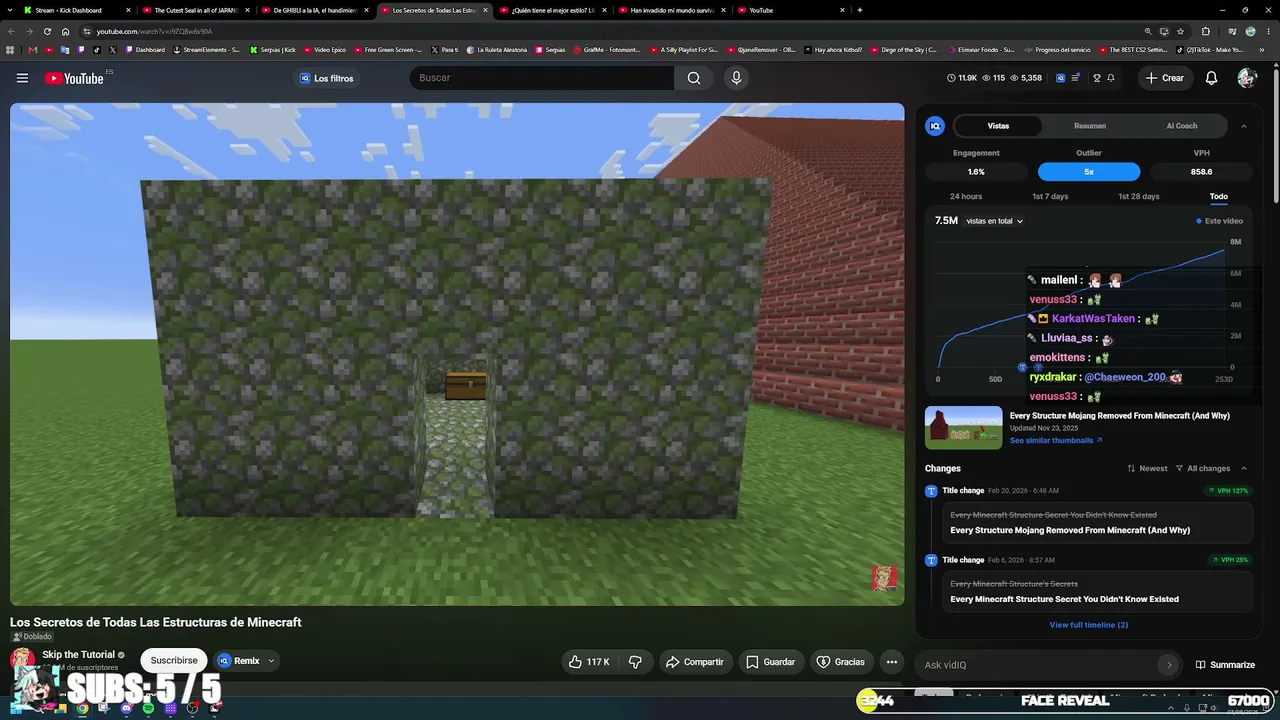
Task: Select the Todo range tab
Action: pos(1218,197)
